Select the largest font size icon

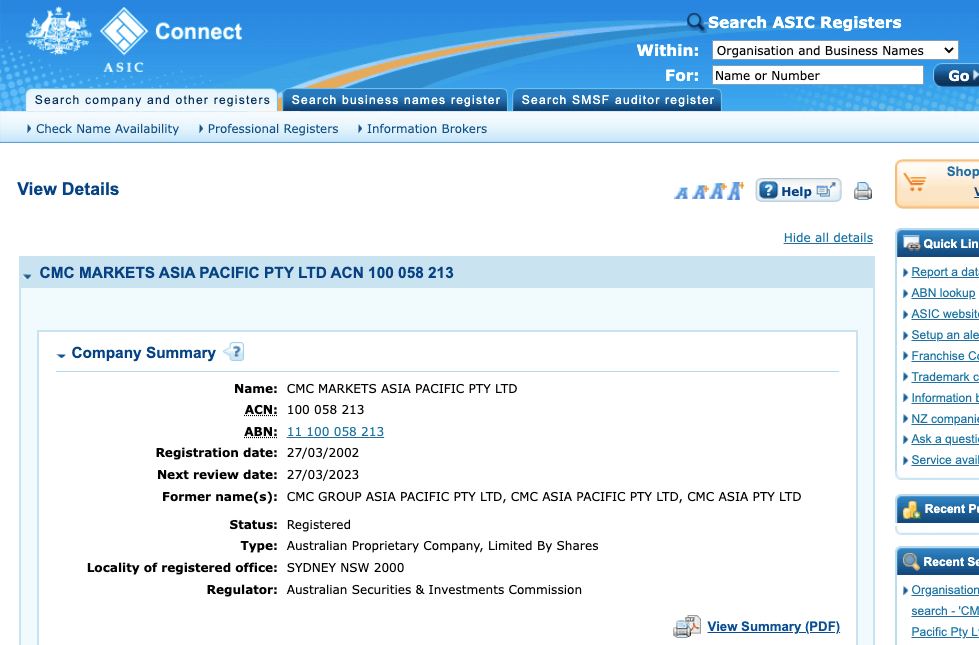coord(735,190)
